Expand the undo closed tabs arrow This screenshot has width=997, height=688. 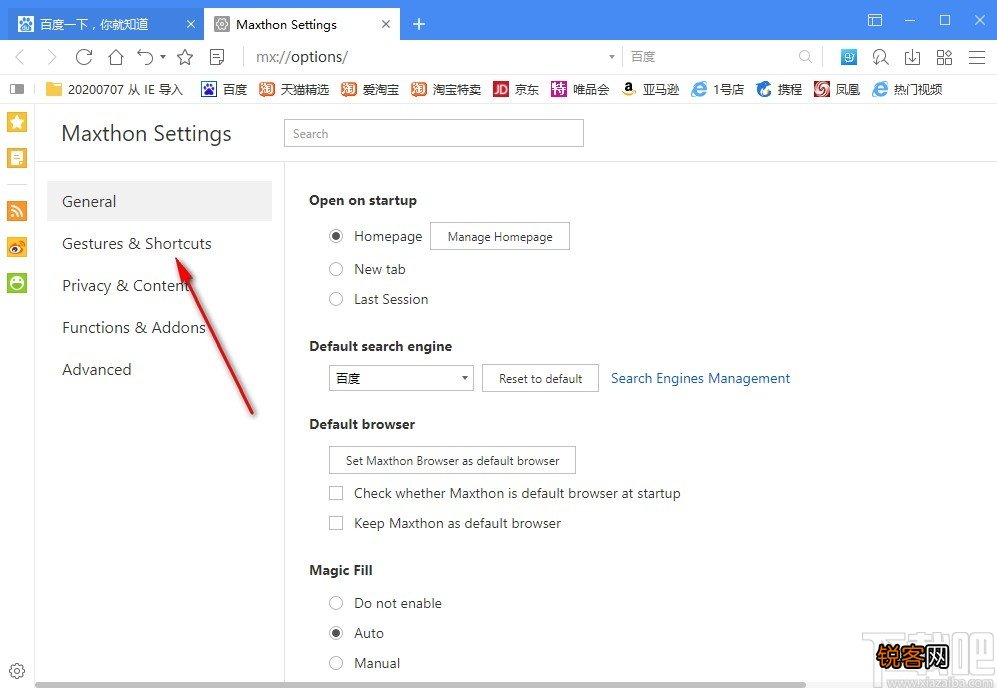(x=163, y=57)
